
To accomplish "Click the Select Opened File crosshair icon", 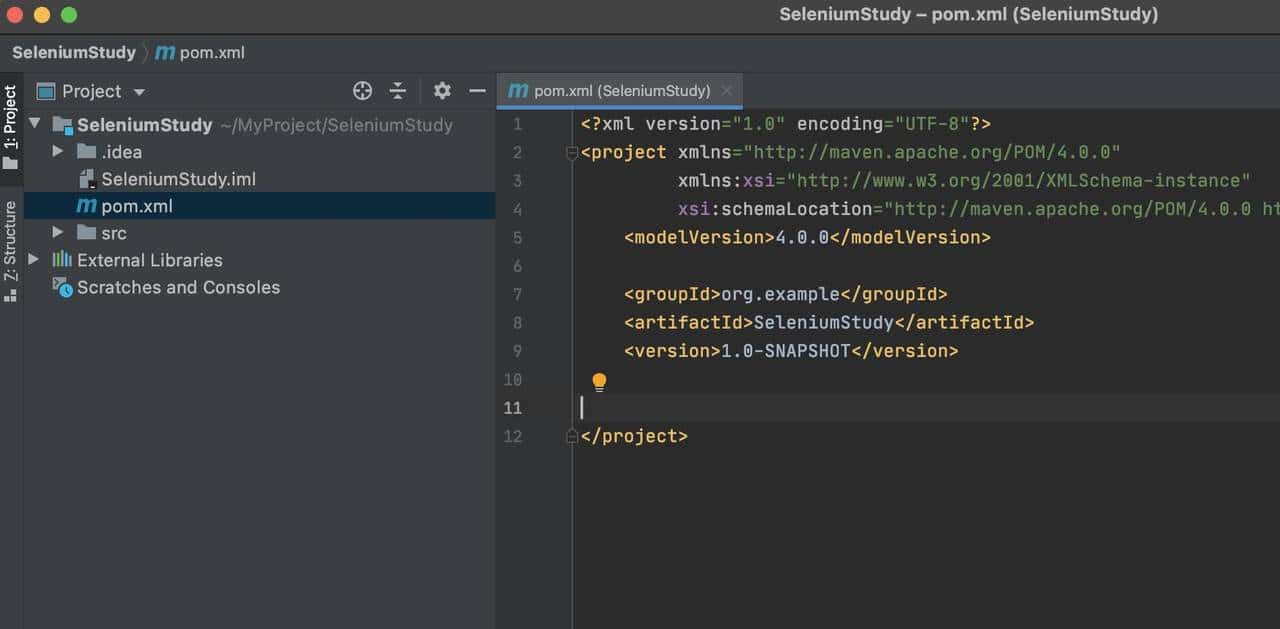I will (x=362, y=90).
